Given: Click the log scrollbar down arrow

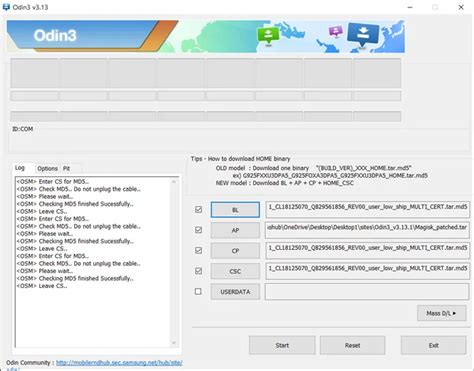Looking at the screenshot, I should click(x=174, y=342).
